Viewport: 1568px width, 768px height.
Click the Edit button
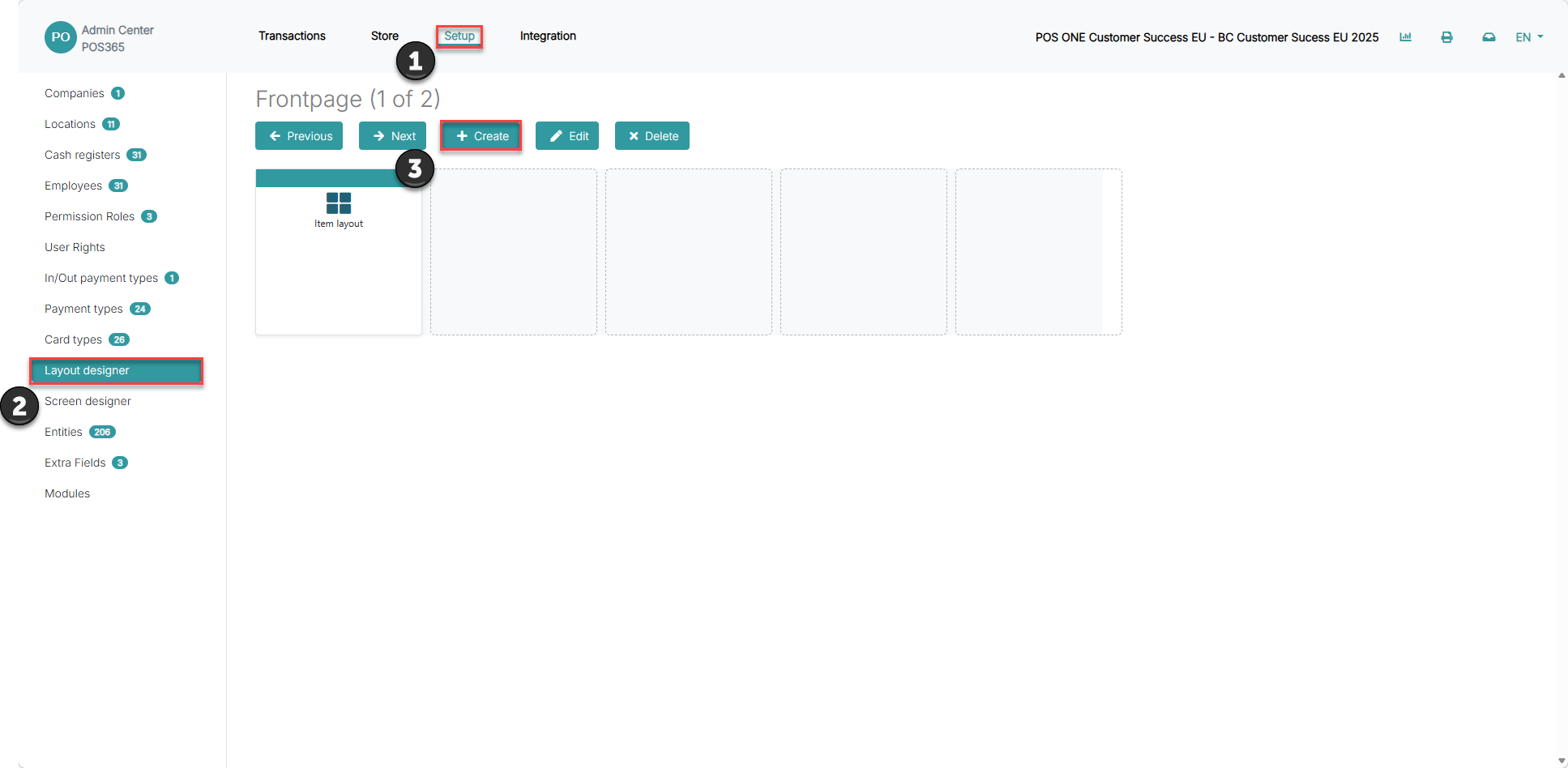567,136
